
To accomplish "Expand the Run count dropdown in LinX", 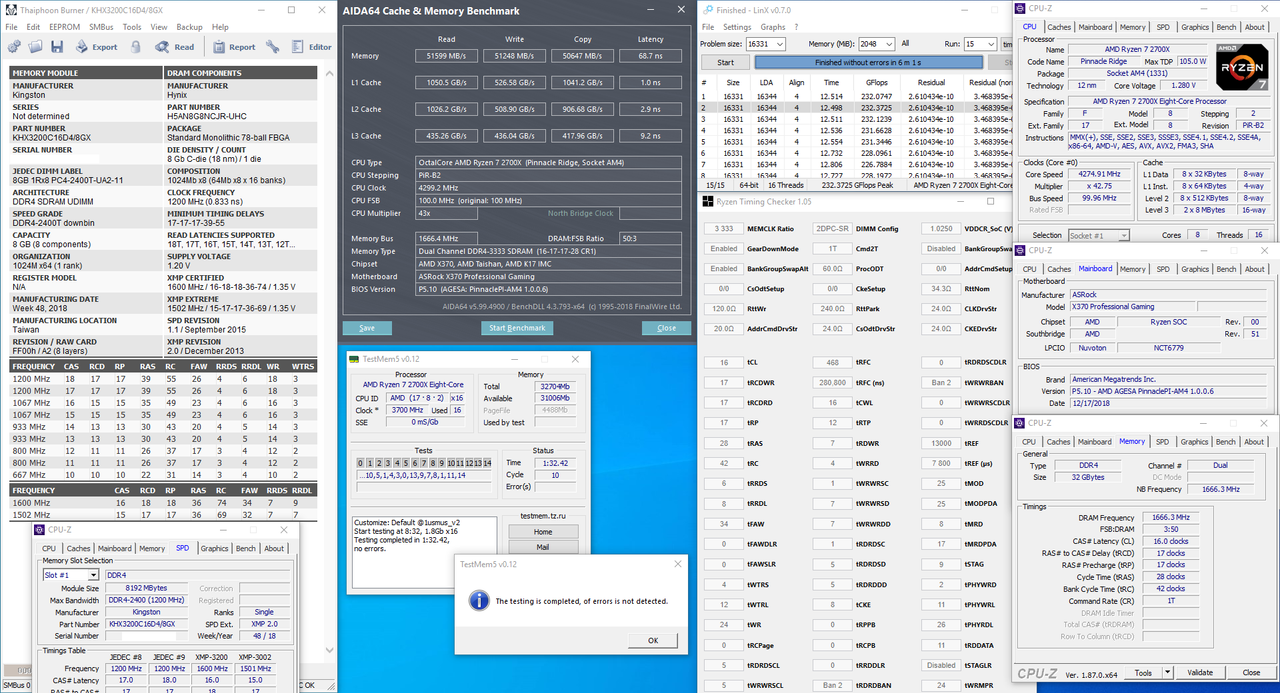I will (x=989, y=44).
